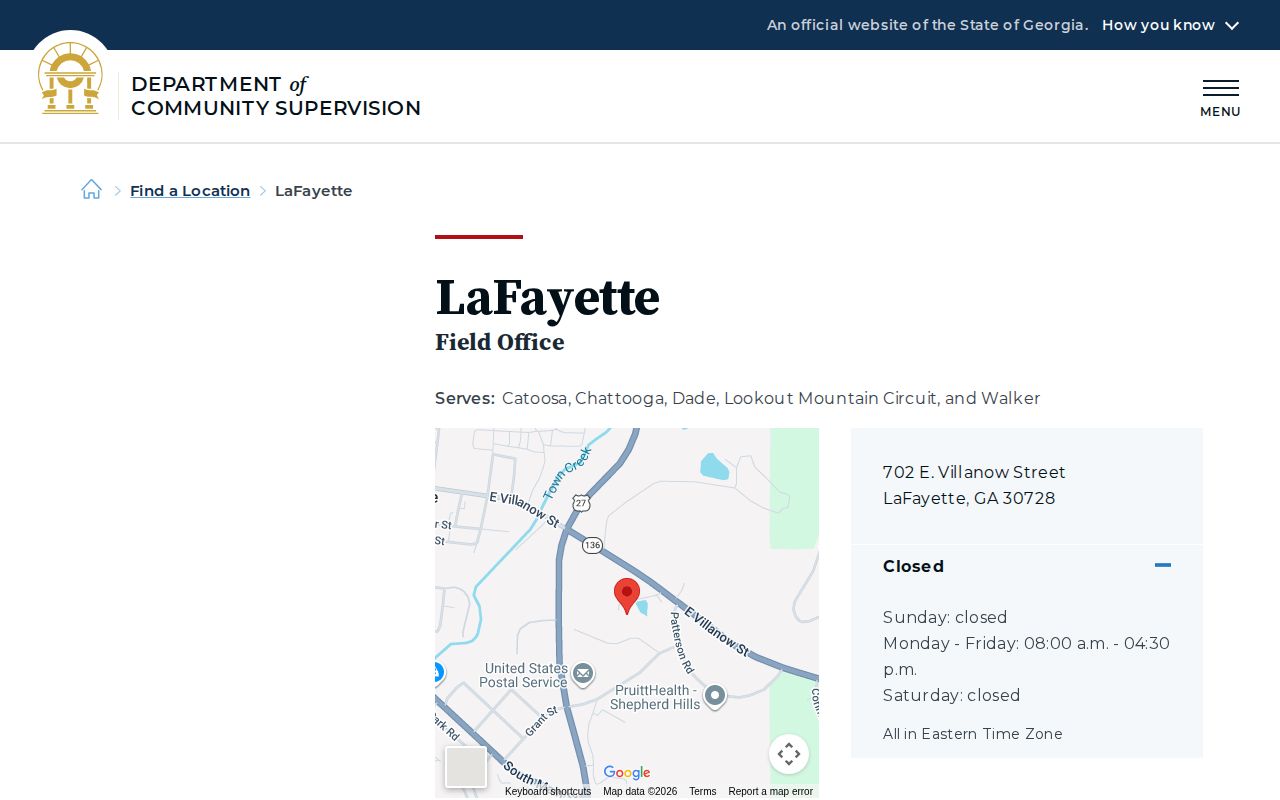
Task: Open map Keyboard shortcuts
Action: pyautogui.click(x=548, y=791)
